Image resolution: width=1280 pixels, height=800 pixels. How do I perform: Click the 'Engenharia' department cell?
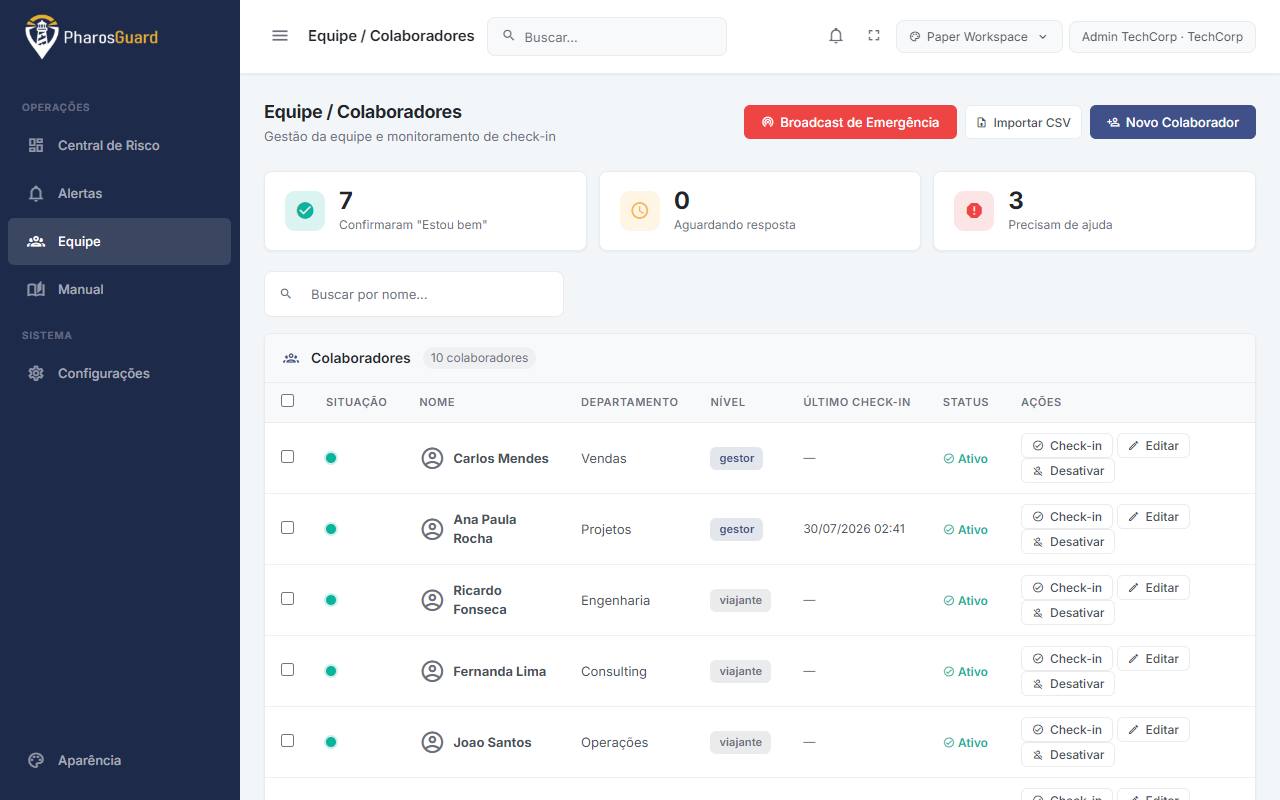[x=615, y=600]
